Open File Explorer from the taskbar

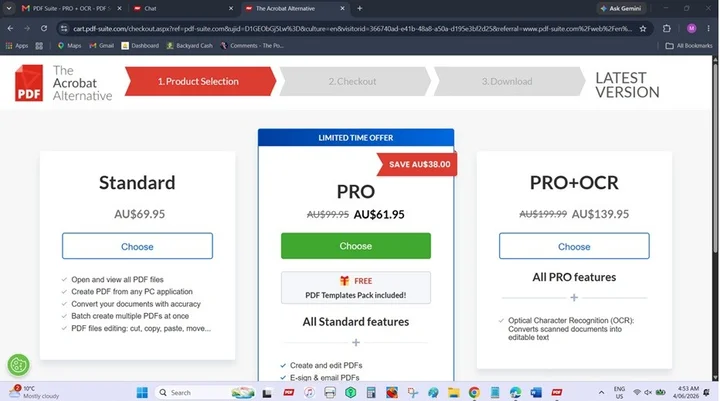[454, 392]
